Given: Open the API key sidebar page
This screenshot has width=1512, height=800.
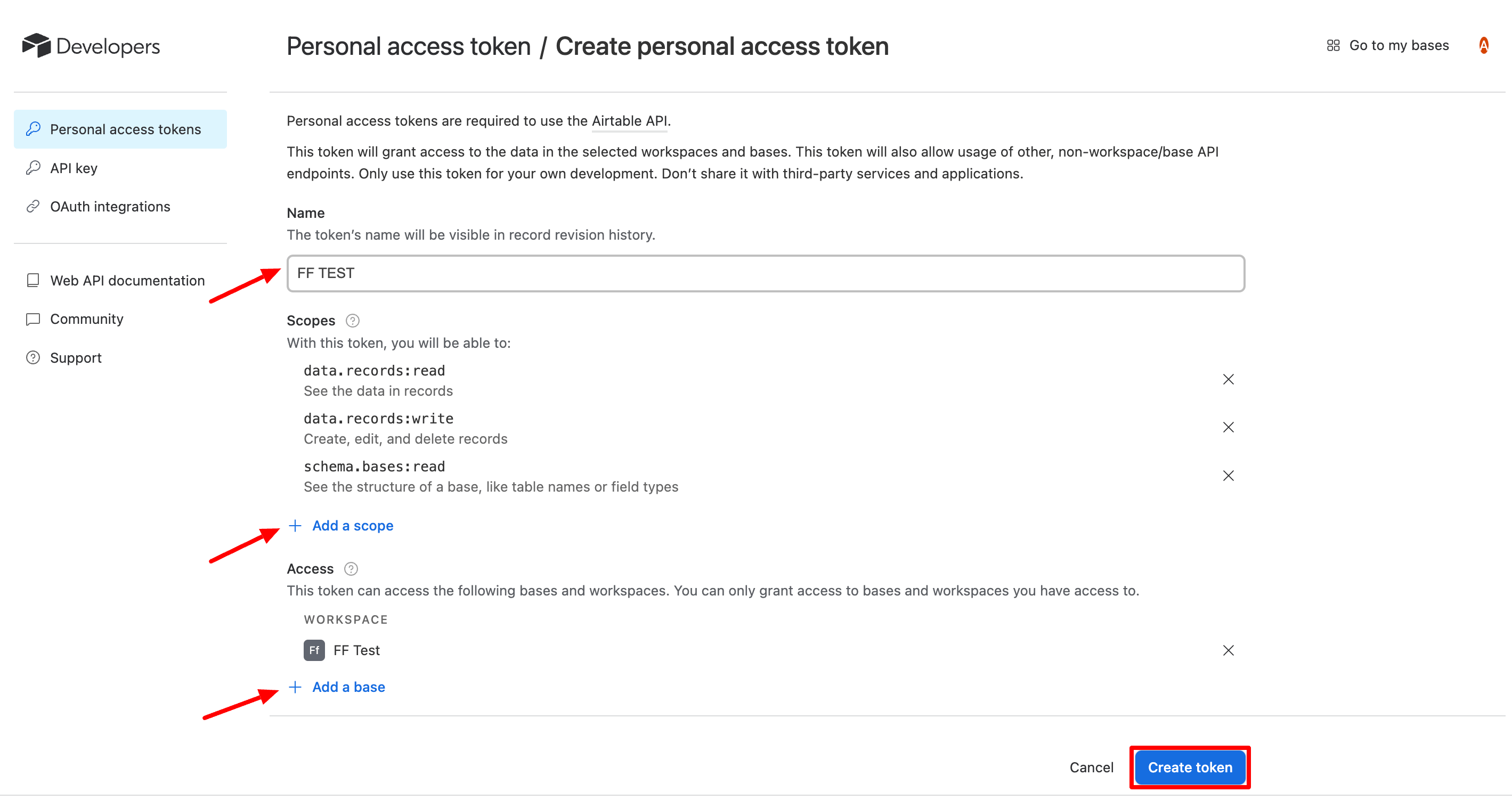Looking at the screenshot, I should 74,168.
